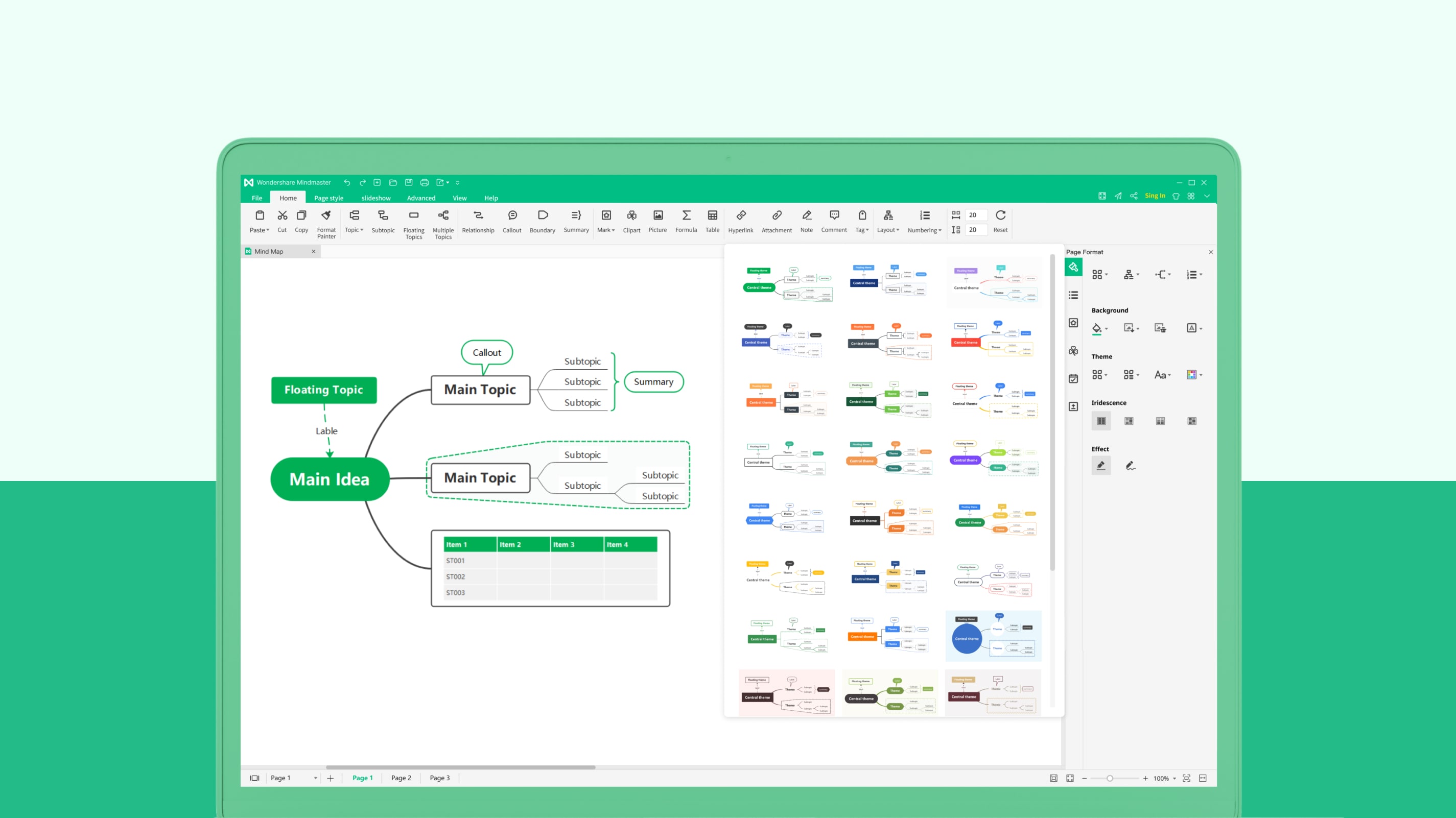Click the Redo icon in title bar
The height and width of the screenshot is (818, 1456).
tap(363, 182)
